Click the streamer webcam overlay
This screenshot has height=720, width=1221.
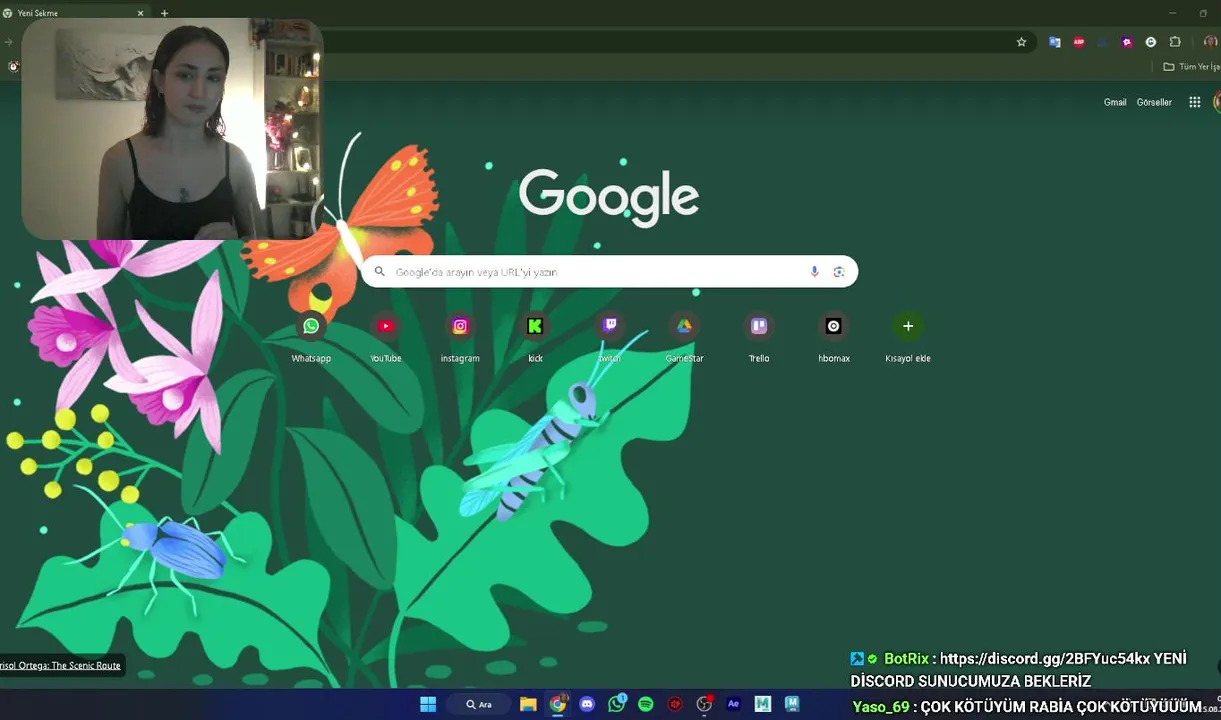coord(172,129)
